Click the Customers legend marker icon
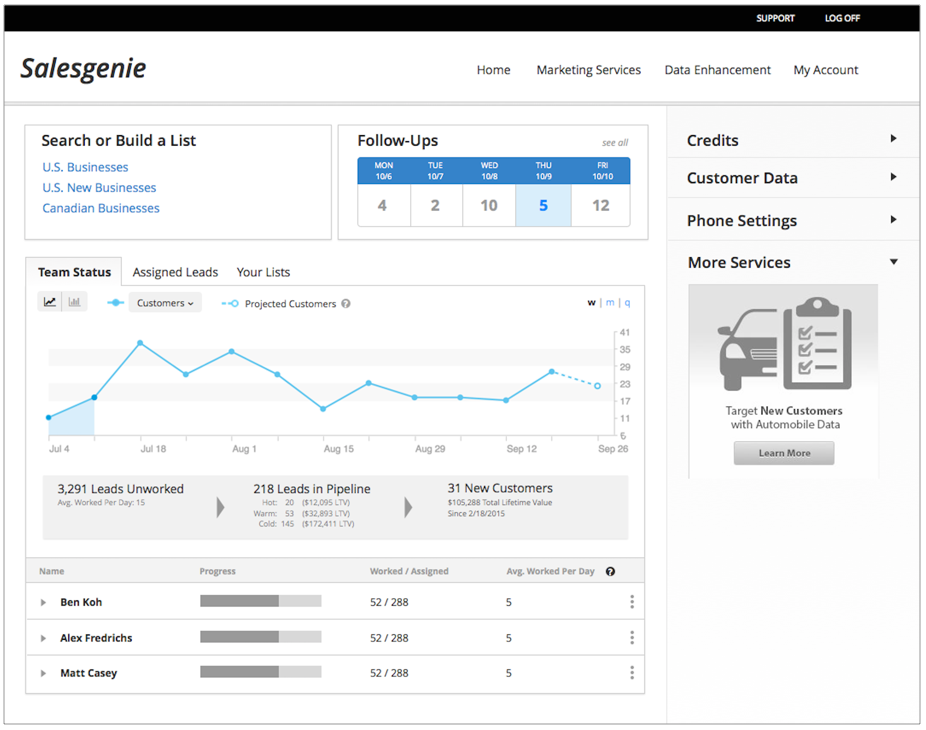Image resolution: width=926 pixels, height=730 pixels. (x=116, y=303)
